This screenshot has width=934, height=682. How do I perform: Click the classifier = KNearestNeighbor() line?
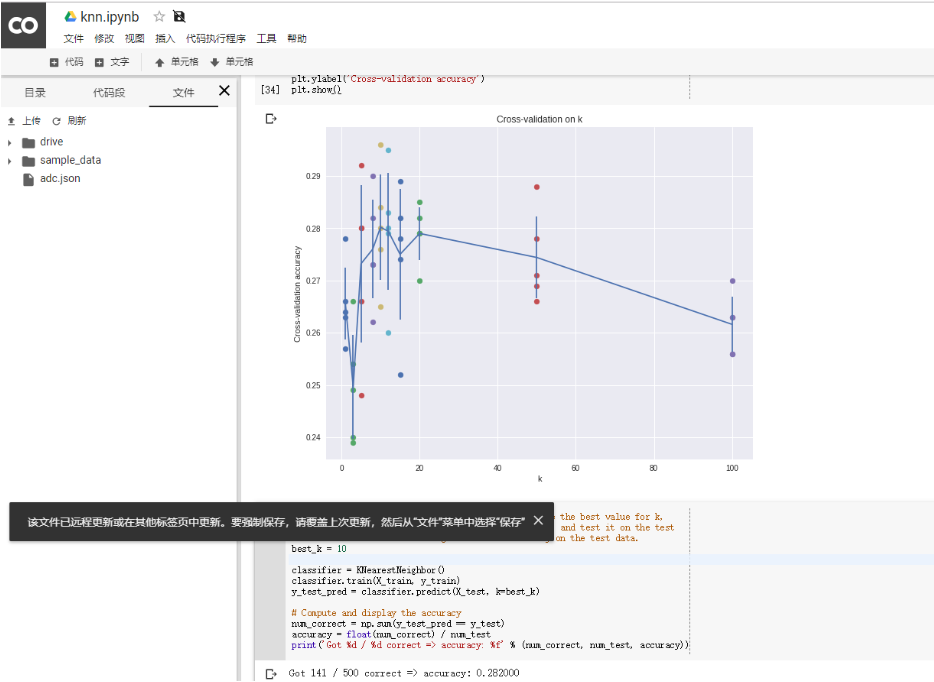(x=368, y=570)
